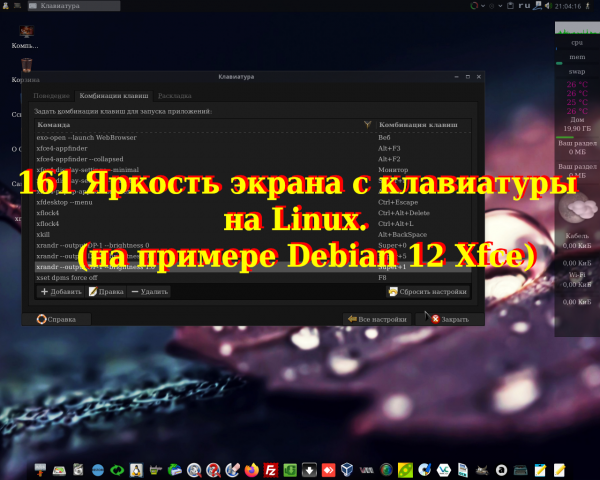Expand the arrow next to the clock-like tray icon

[500, 6]
